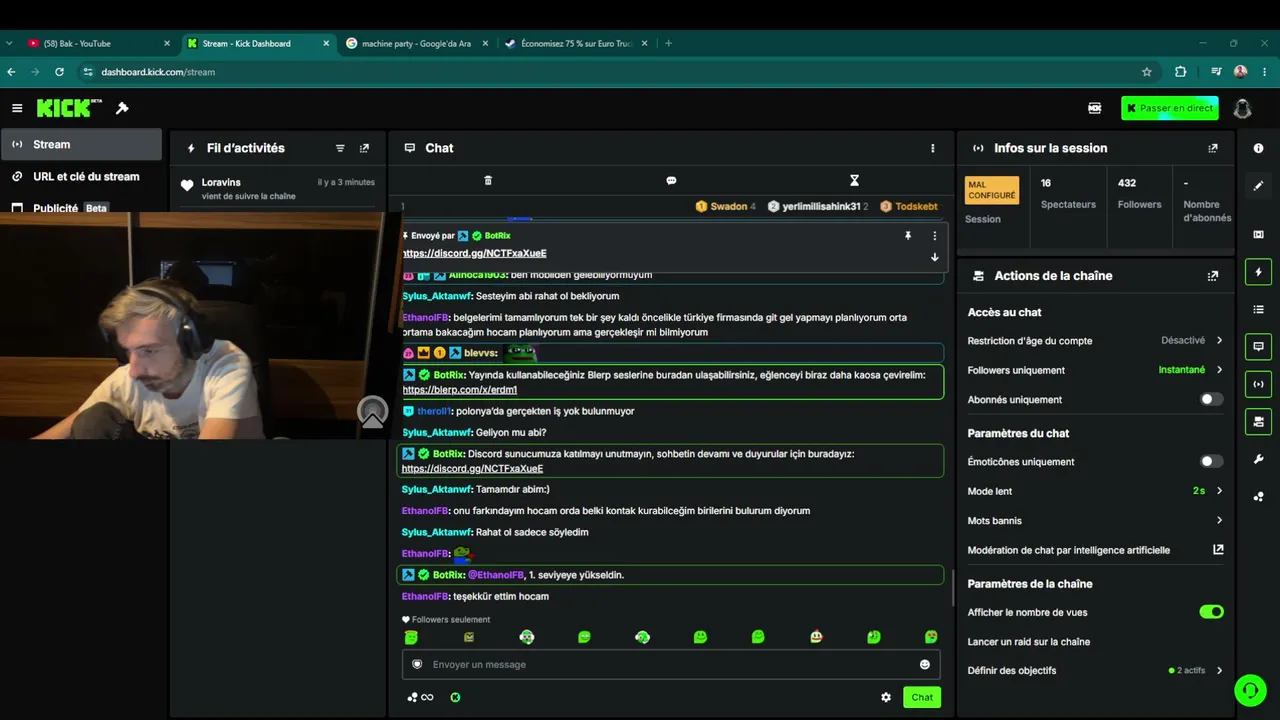The height and width of the screenshot is (720, 1280).
Task: Open the blerp.com/x/erdm1 link
Action: point(460,389)
